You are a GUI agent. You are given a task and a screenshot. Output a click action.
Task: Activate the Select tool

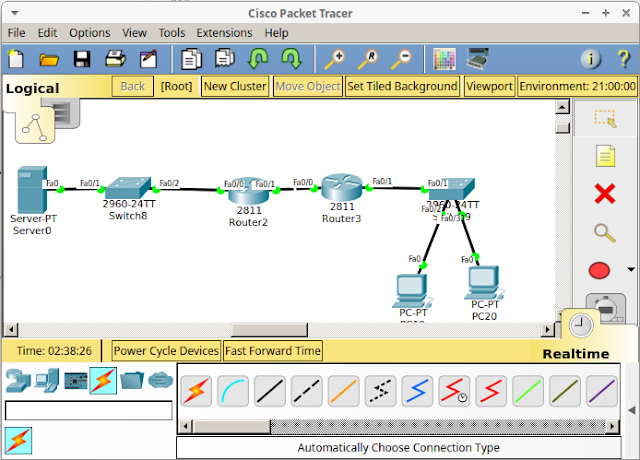click(x=605, y=119)
